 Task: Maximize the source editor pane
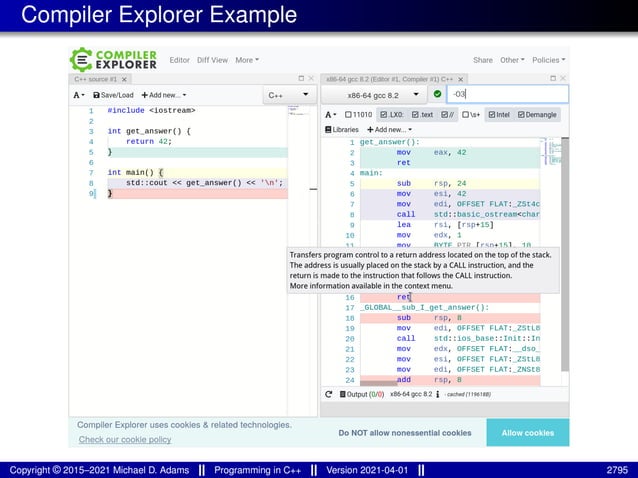[301, 78]
